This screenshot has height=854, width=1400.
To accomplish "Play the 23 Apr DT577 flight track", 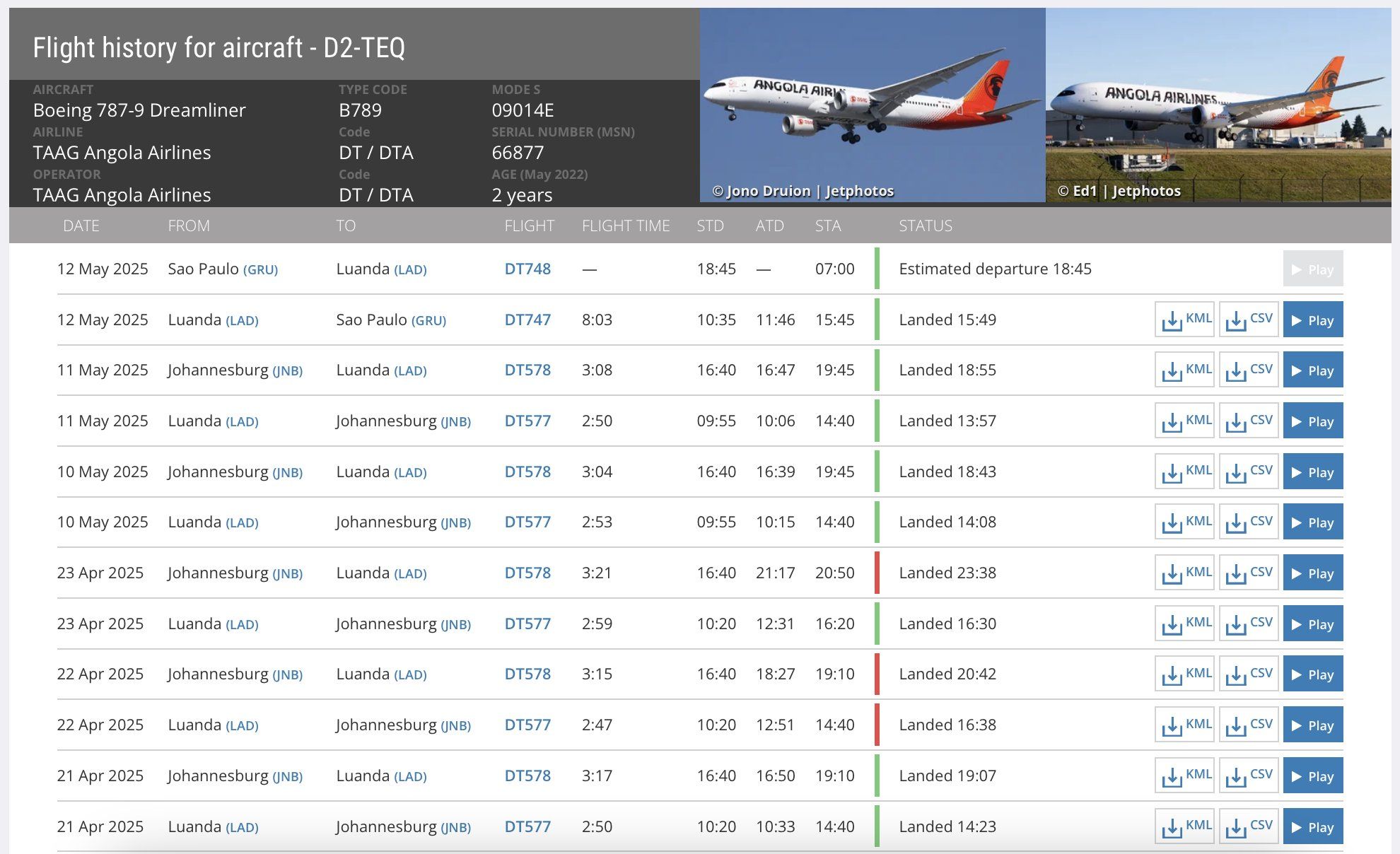I will [x=1312, y=624].
